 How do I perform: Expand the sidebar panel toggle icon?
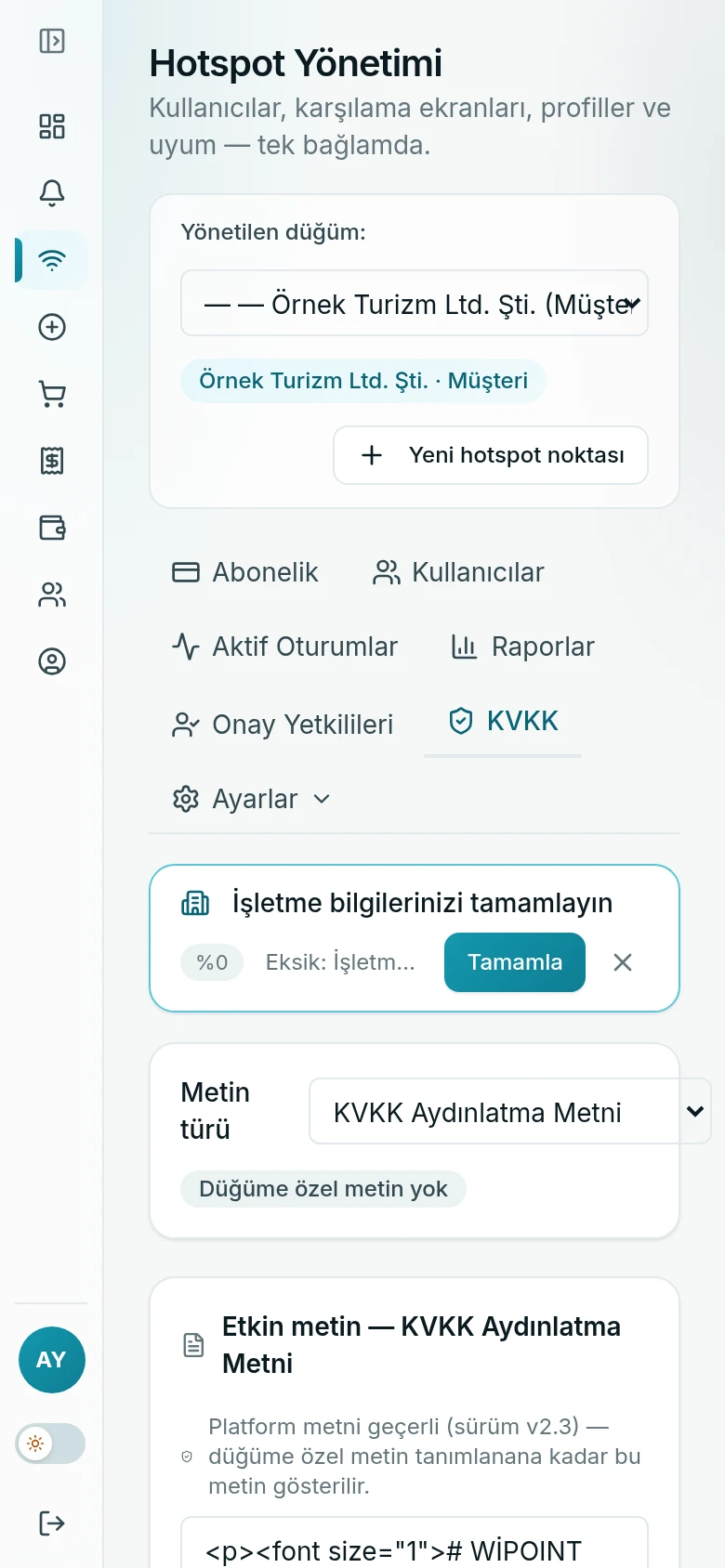[52, 41]
